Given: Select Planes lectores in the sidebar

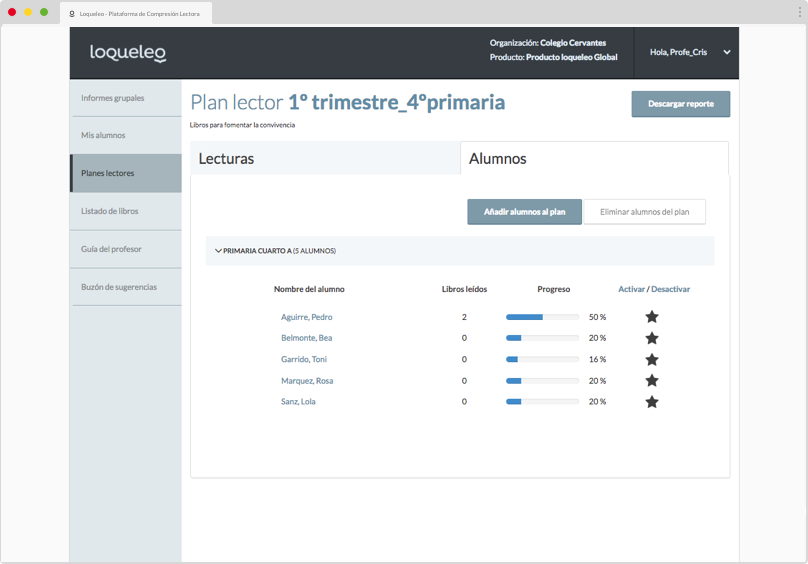Looking at the screenshot, I should 126,173.
